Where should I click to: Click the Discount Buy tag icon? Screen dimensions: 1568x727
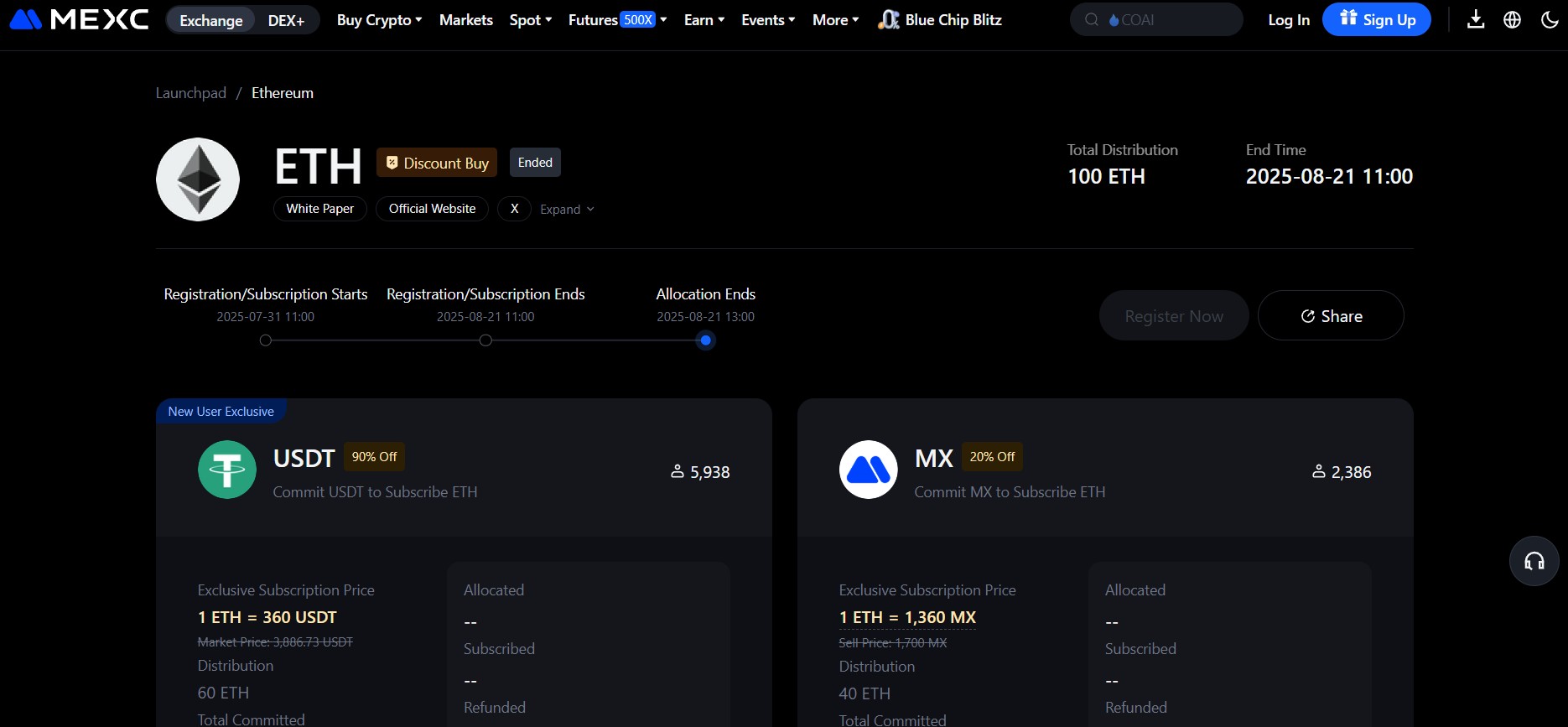[x=392, y=163]
